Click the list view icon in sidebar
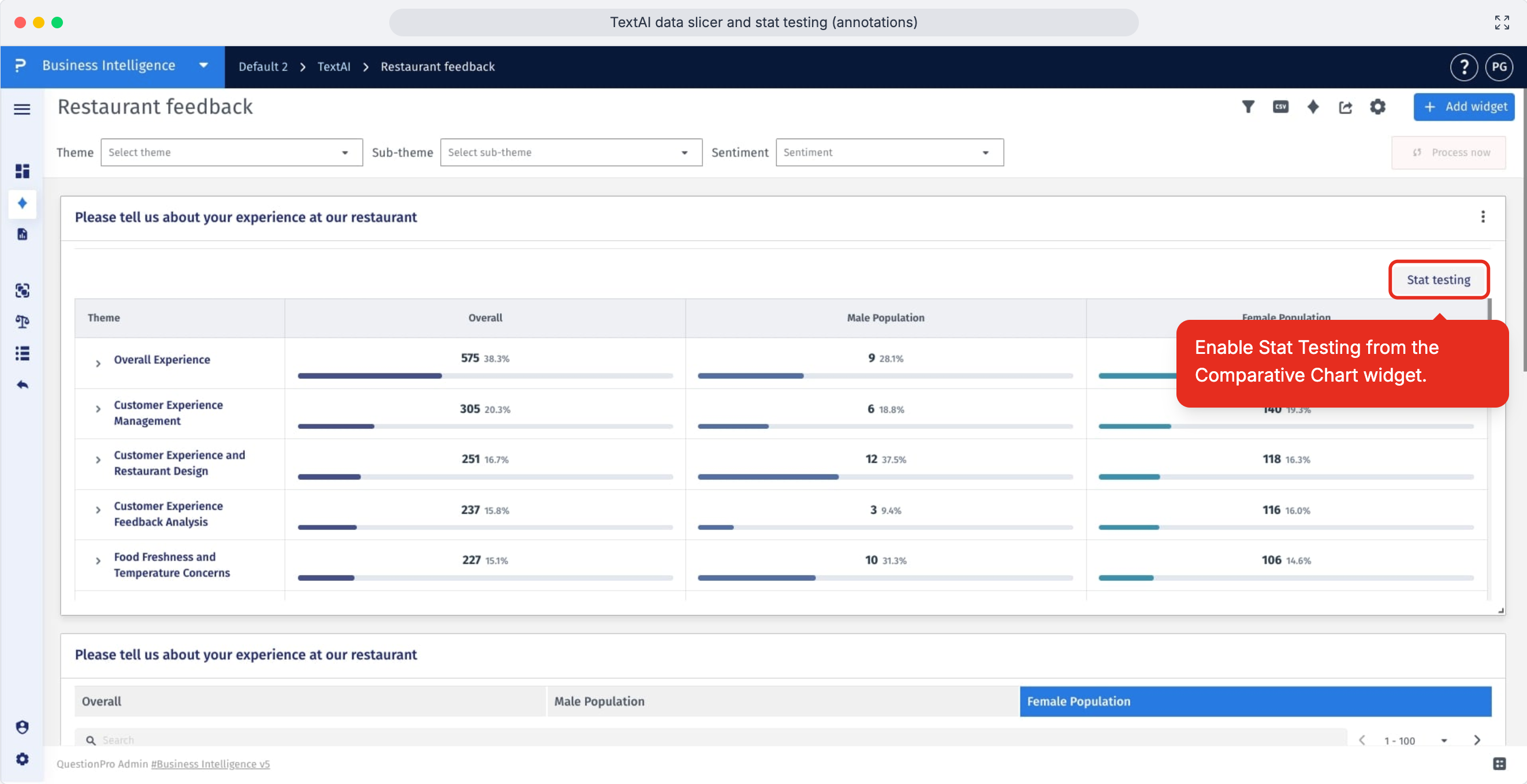Viewport: 1527px width, 784px height. point(22,353)
